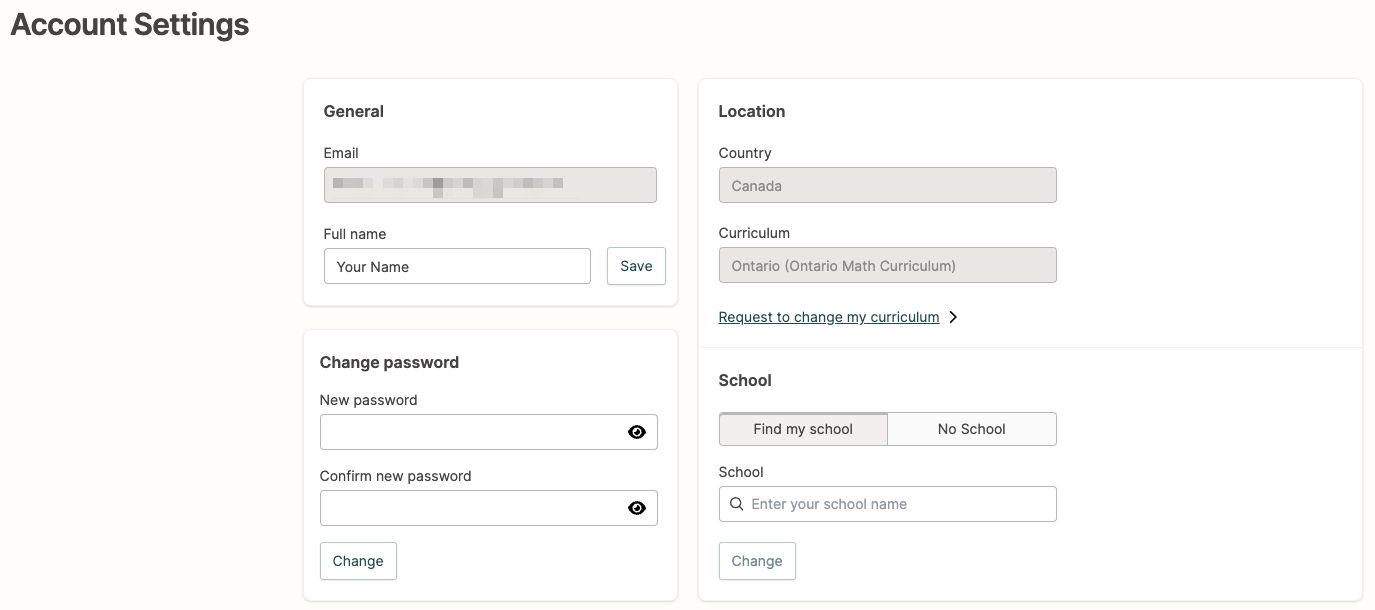Click the disabled Country field showing Canada
The height and width of the screenshot is (610, 1375).
(887, 186)
